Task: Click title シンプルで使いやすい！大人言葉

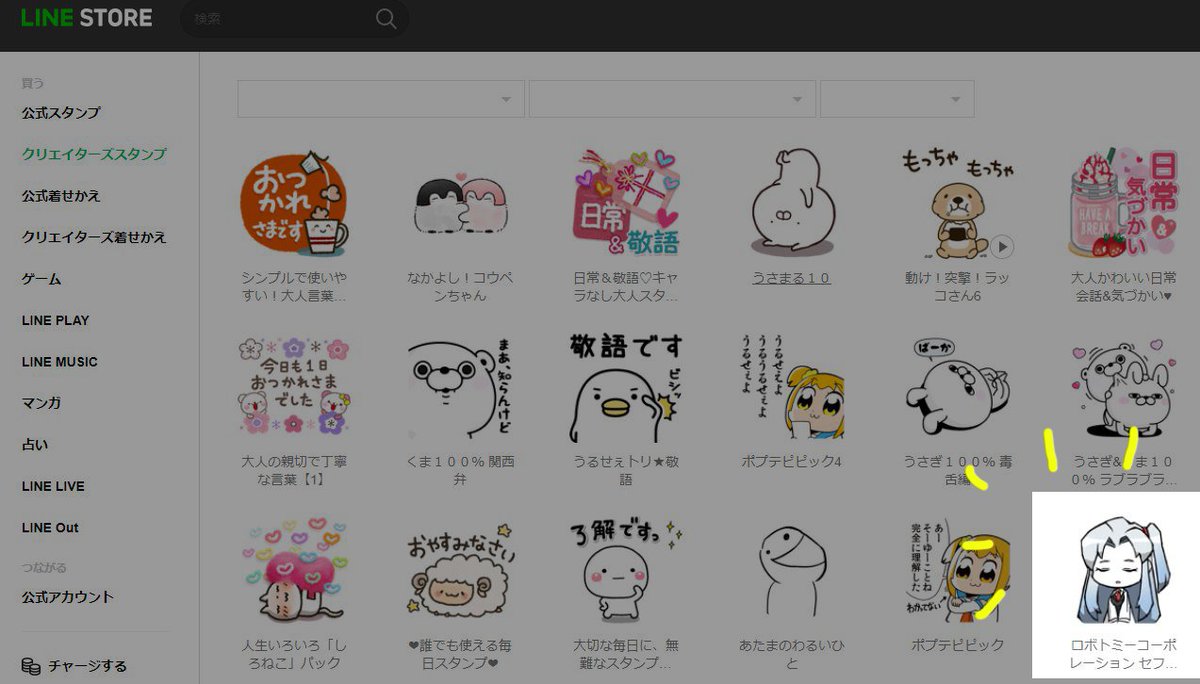Action: click(x=295, y=287)
